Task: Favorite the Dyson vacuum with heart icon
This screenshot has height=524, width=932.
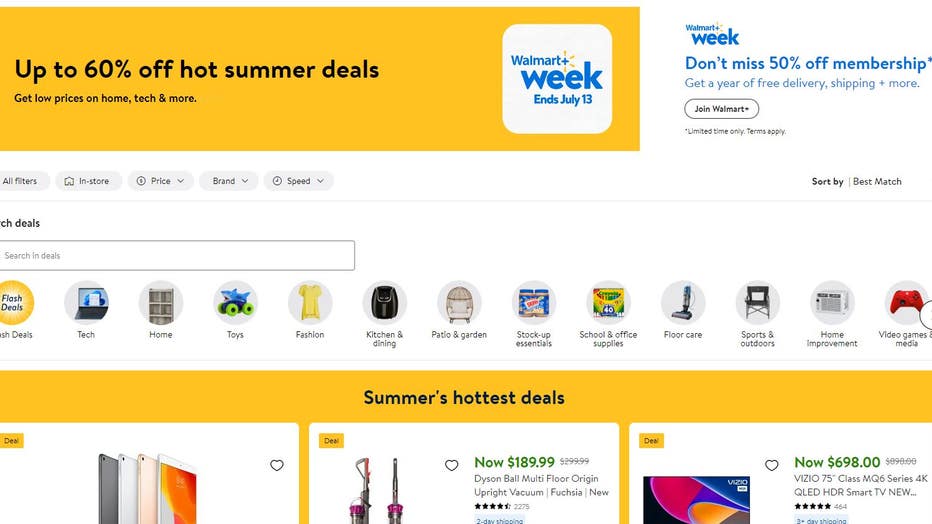Action: pos(452,465)
